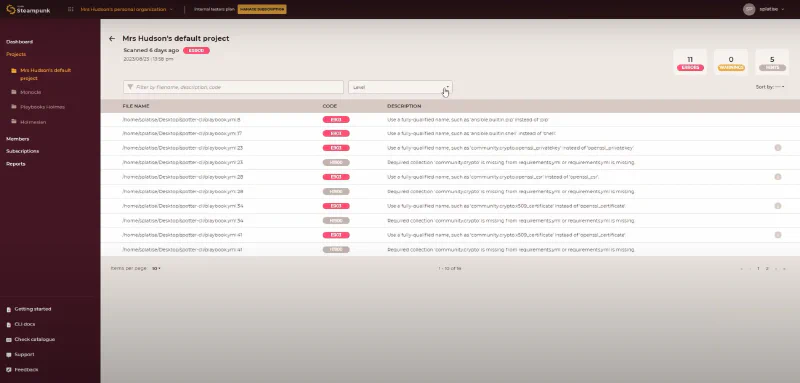Click the red code badge in playbook.yml:8 row
800x383 pixels.
click(336, 119)
